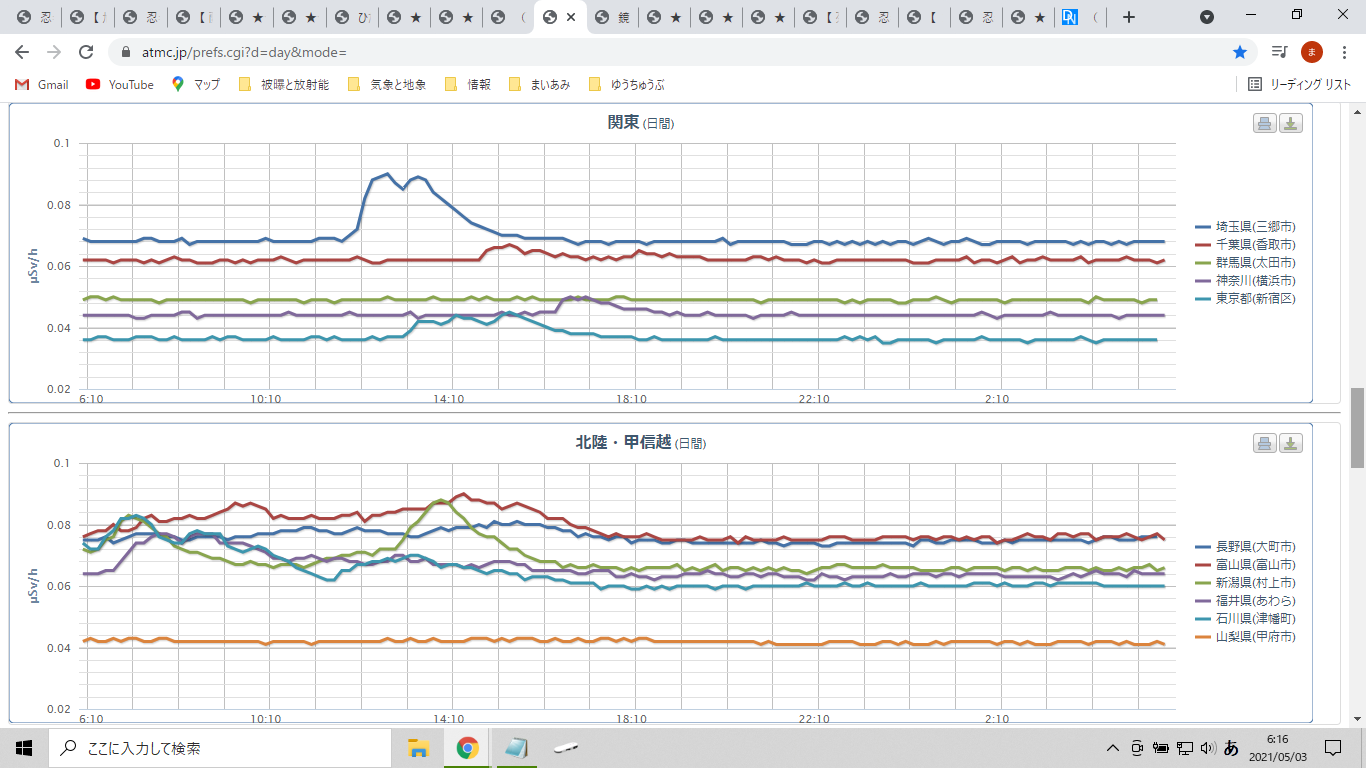
Task: Click the browser forward arrow
Action: tap(54, 52)
